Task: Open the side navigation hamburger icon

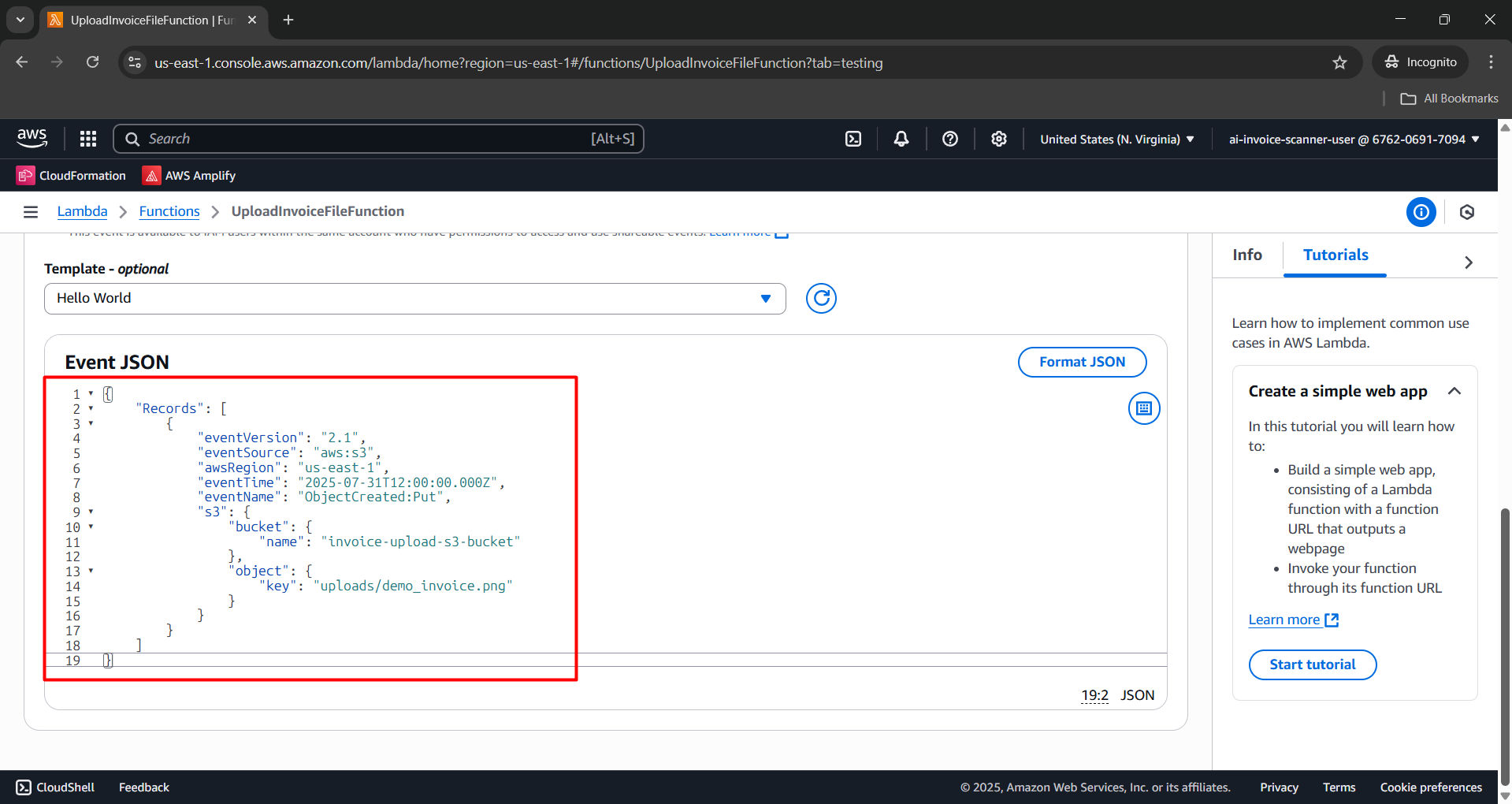Action: (x=30, y=211)
